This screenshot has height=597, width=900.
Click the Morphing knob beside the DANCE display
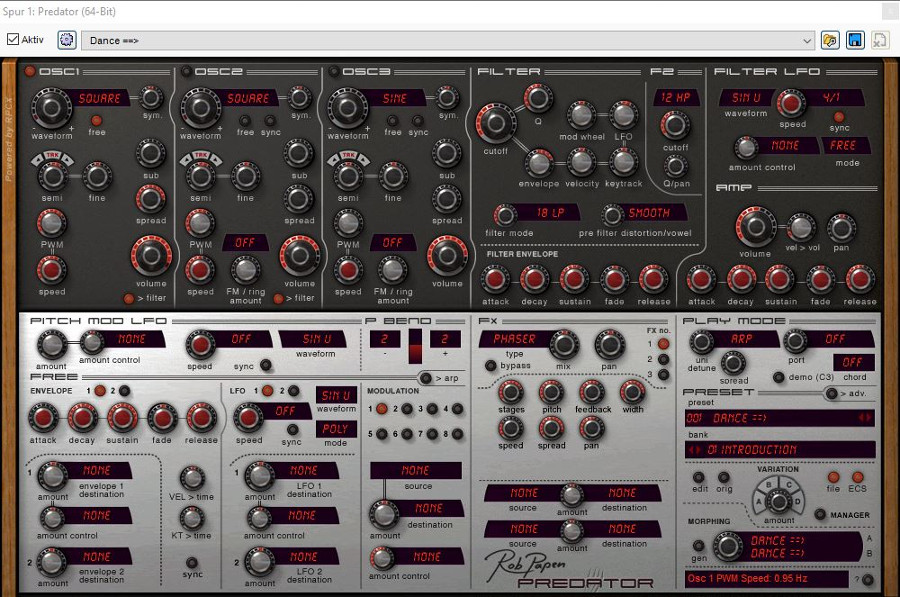(x=727, y=545)
